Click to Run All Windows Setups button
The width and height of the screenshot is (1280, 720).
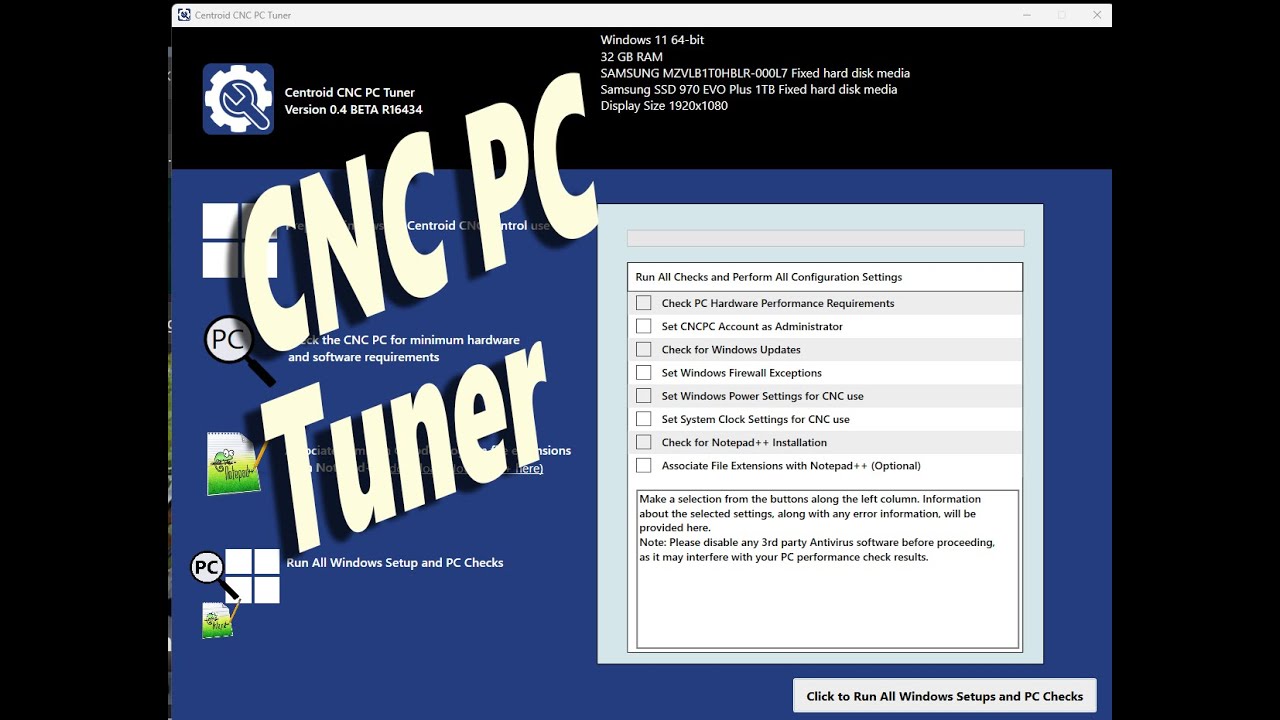(945, 696)
